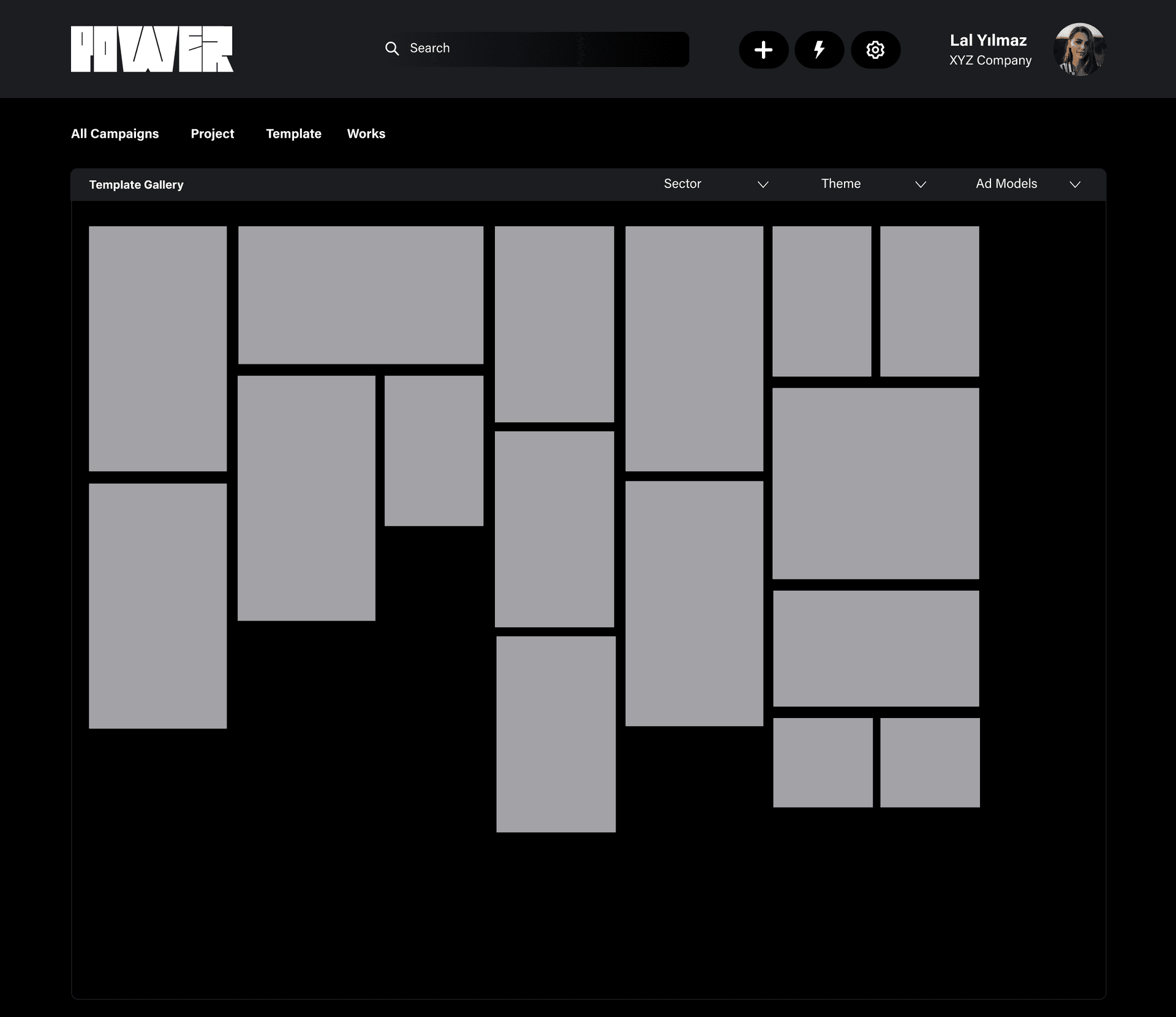
Task: Open Lal Yılmaz profile avatar
Action: point(1079,50)
